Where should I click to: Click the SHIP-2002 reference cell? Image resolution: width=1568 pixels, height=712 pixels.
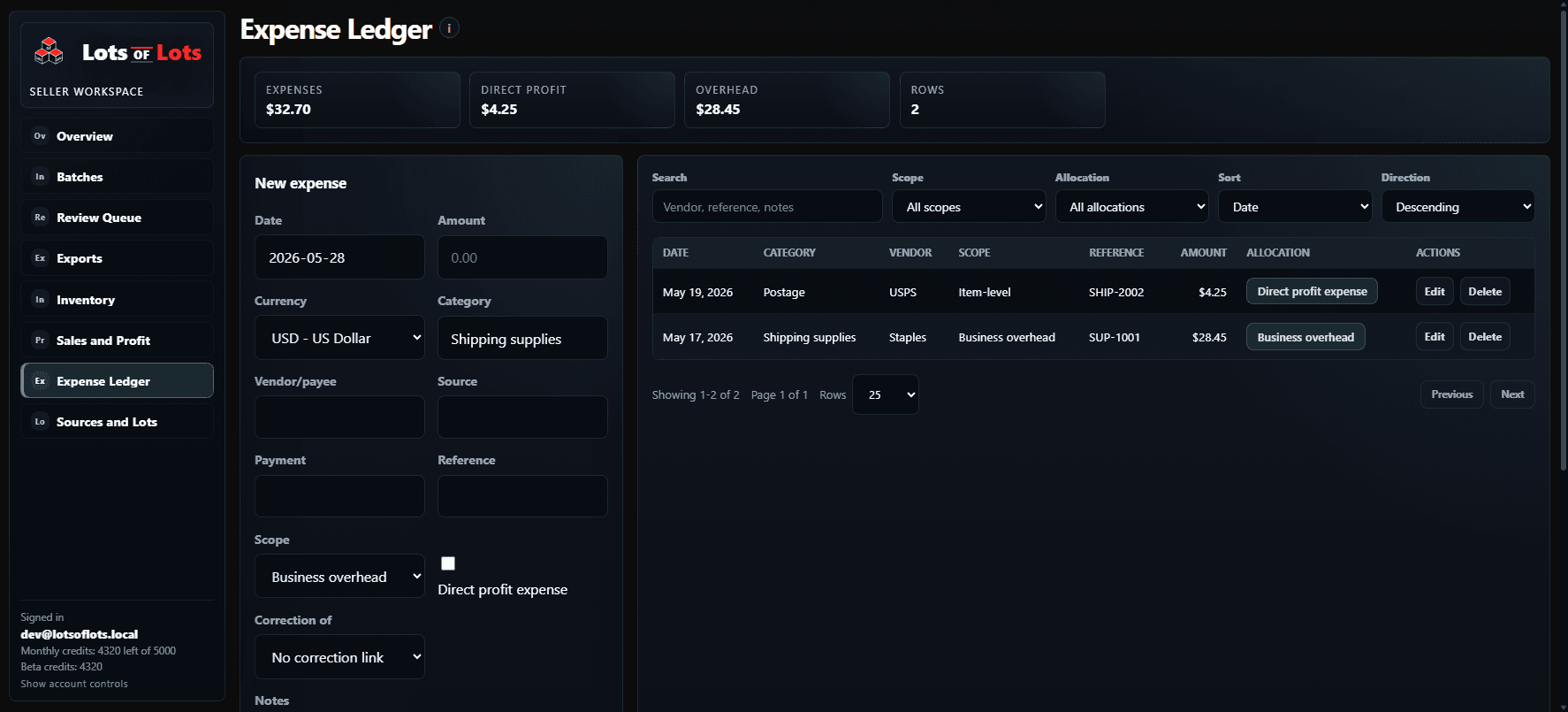click(x=1116, y=292)
